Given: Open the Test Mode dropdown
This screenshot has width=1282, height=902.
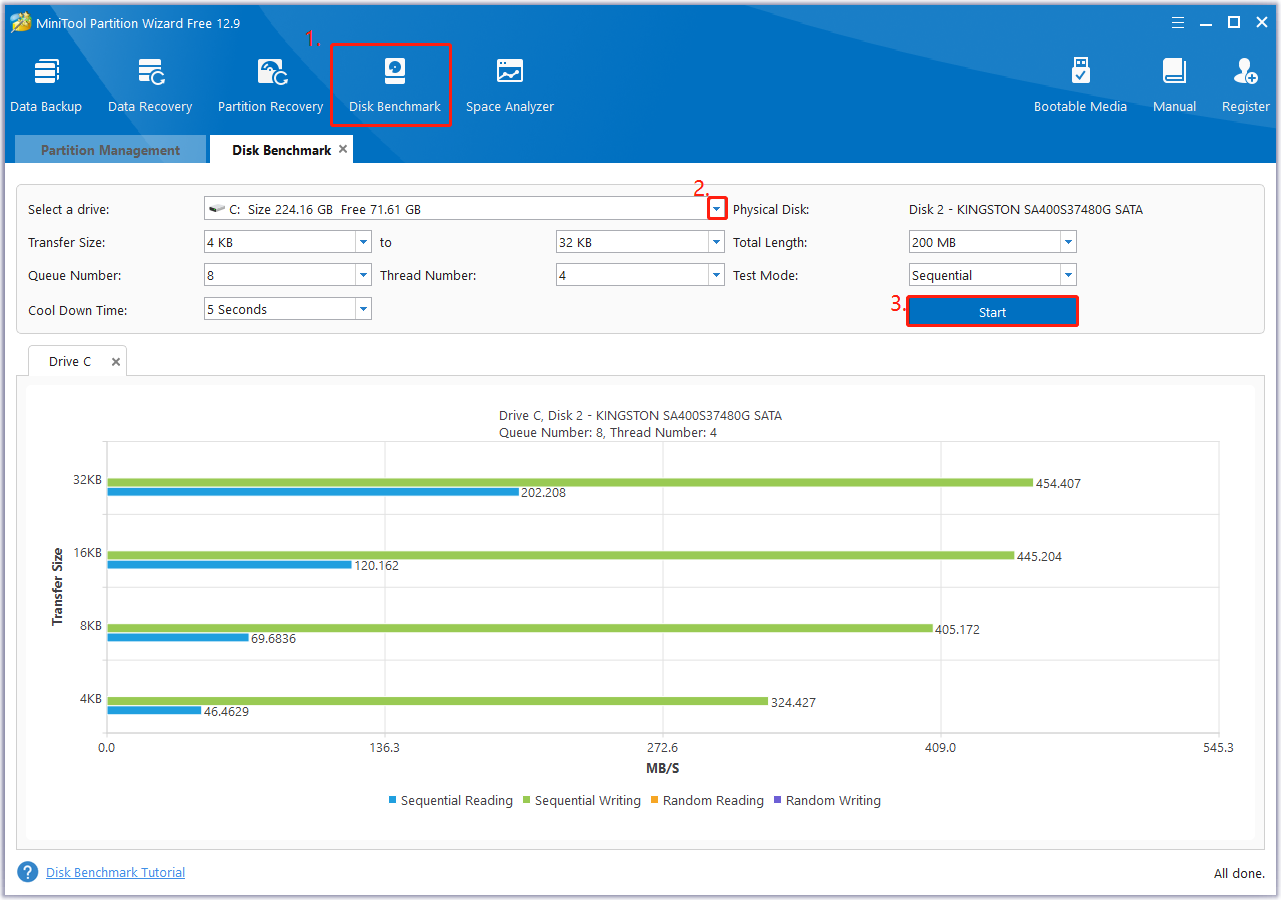Looking at the screenshot, I should point(1068,275).
